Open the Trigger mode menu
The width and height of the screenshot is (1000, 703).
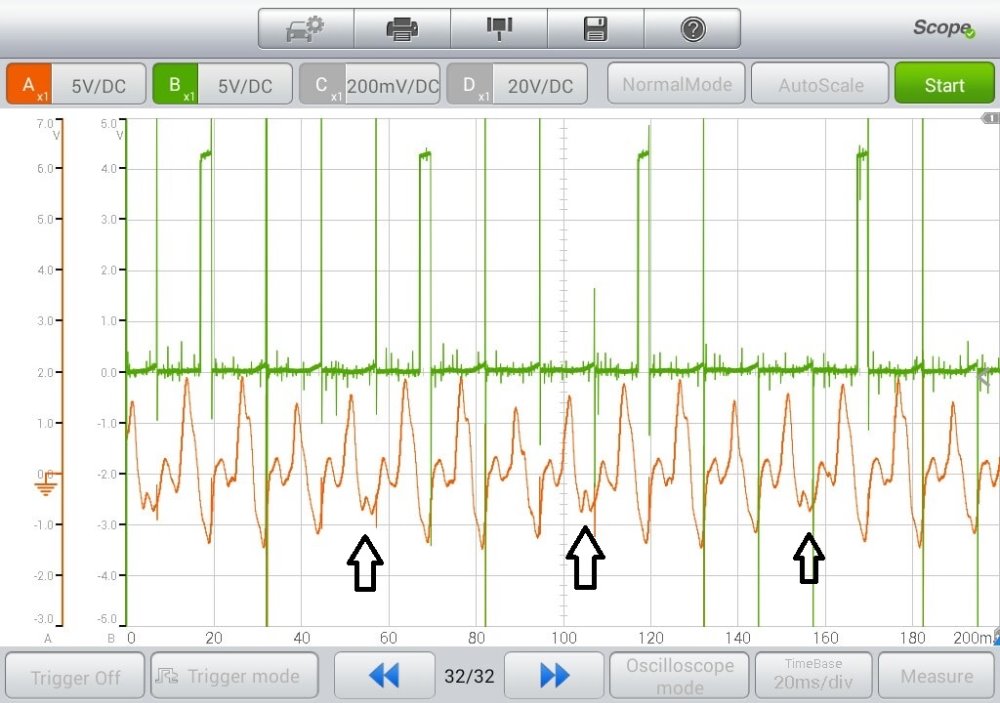point(234,676)
